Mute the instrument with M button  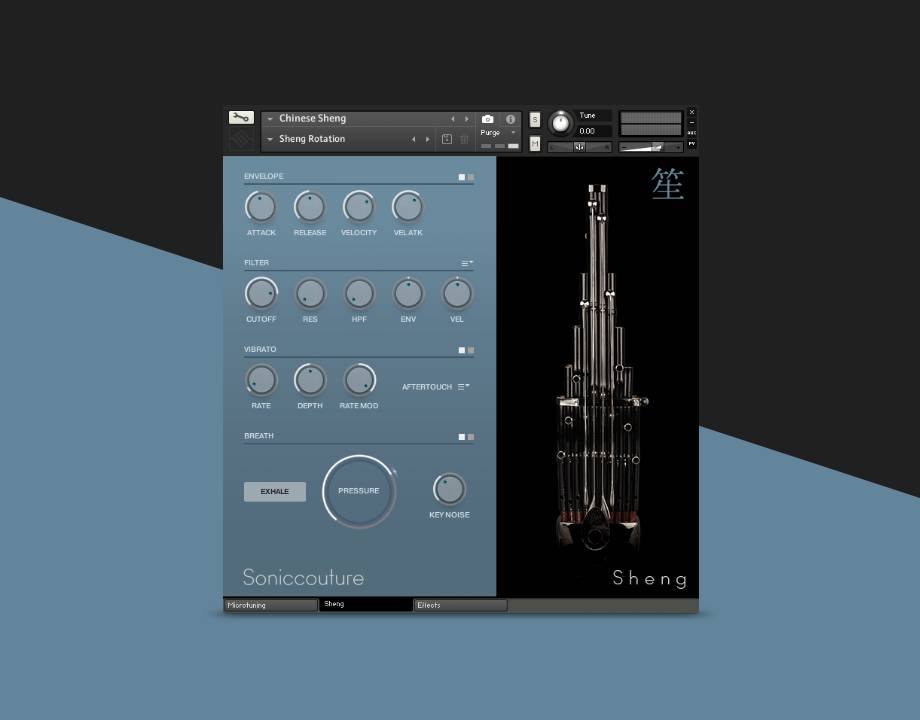tap(534, 144)
